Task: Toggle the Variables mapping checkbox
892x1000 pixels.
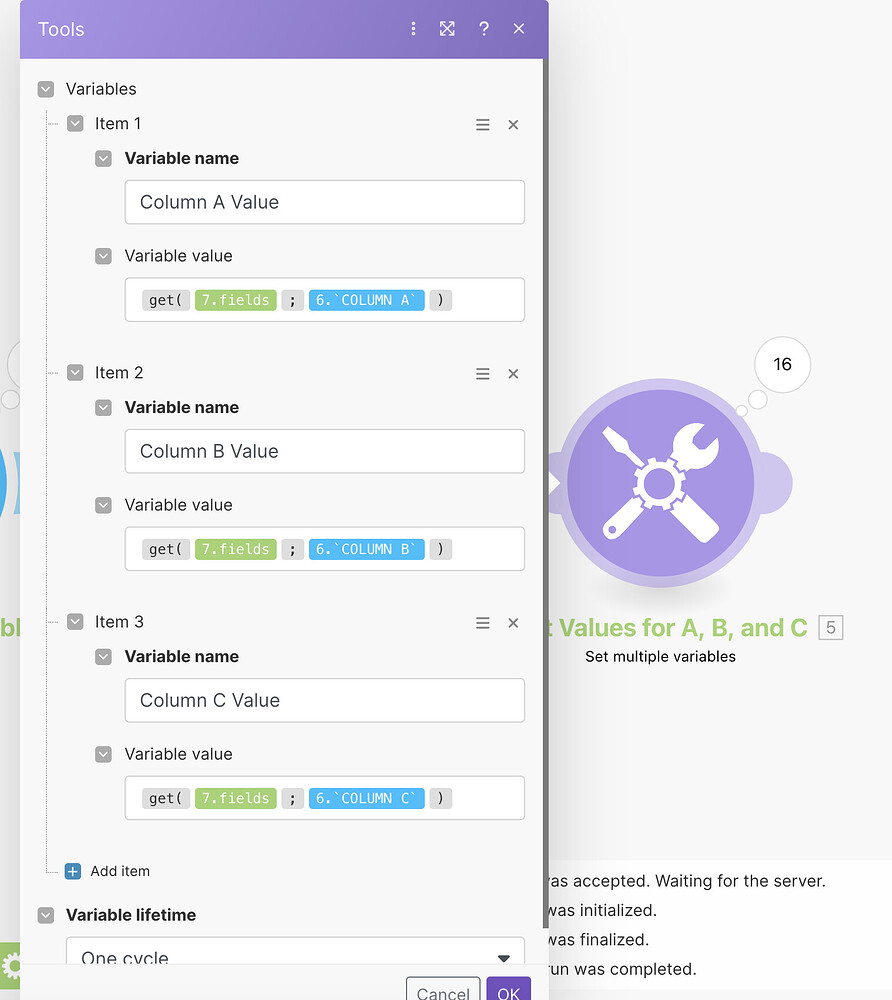Action: click(x=45, y=88)
